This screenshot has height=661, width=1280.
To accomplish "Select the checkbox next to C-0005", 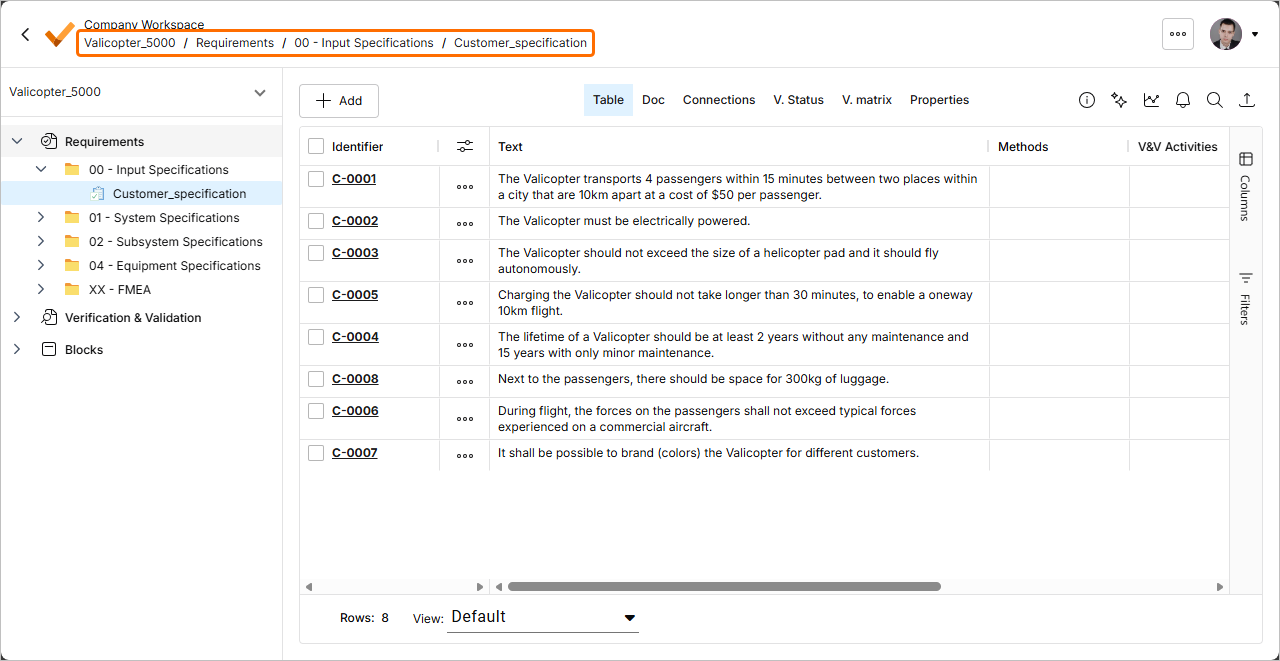I will tap(316, 295).
